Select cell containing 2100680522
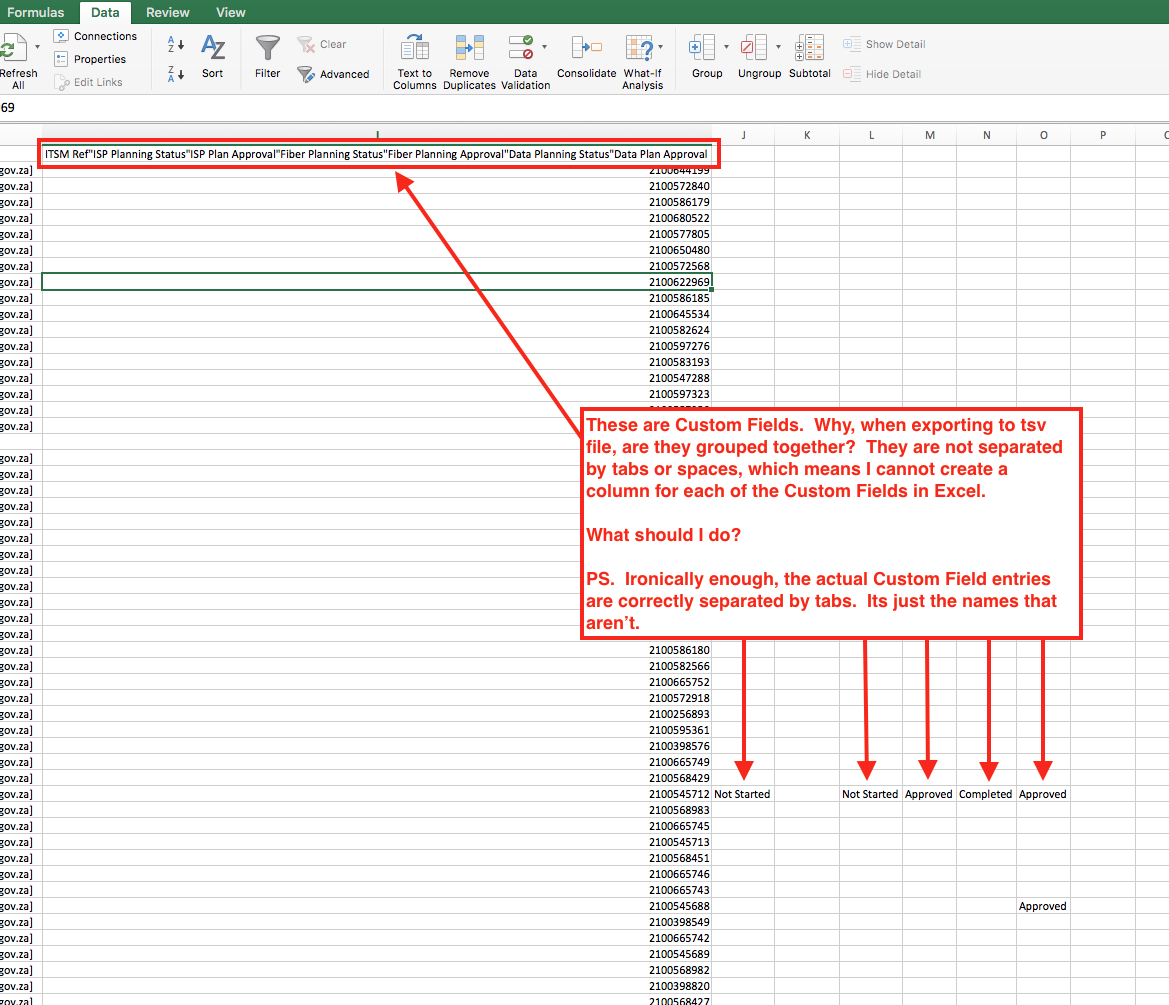 (377, 218)
